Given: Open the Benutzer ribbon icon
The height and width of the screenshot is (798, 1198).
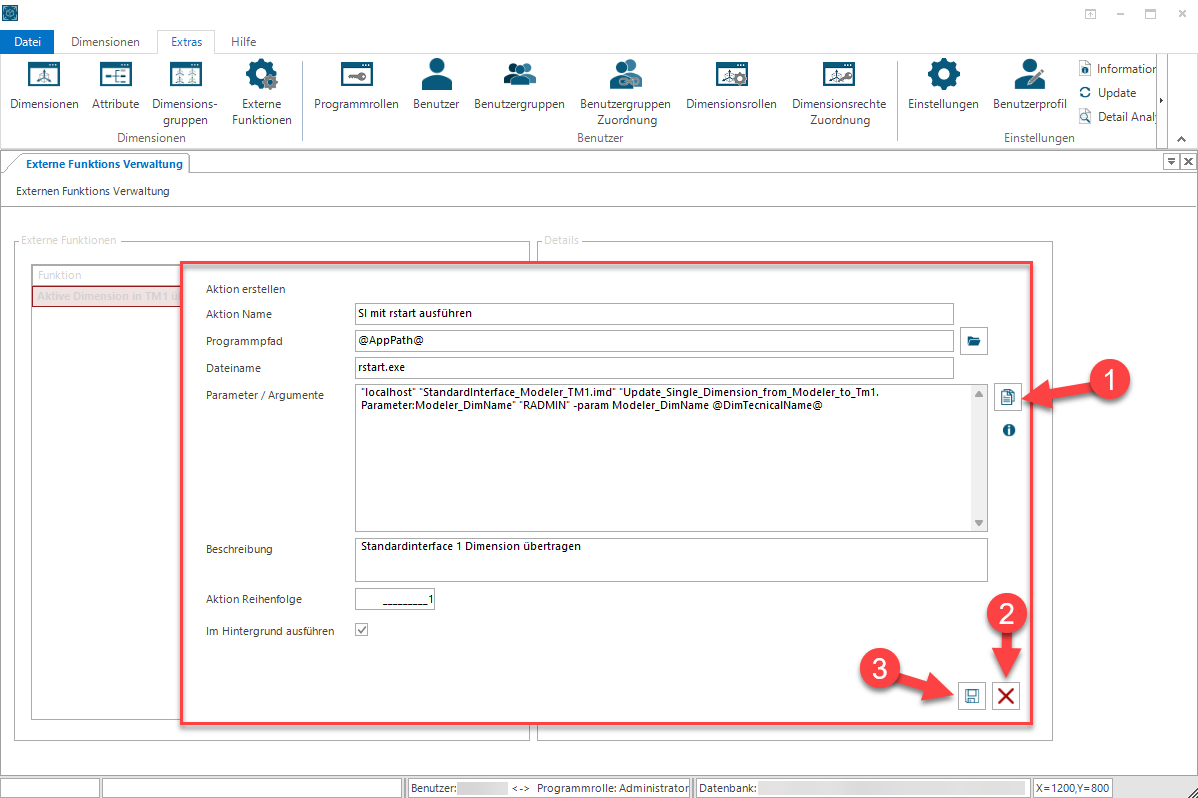Looking at the screenshot, I should pos(436,85).
